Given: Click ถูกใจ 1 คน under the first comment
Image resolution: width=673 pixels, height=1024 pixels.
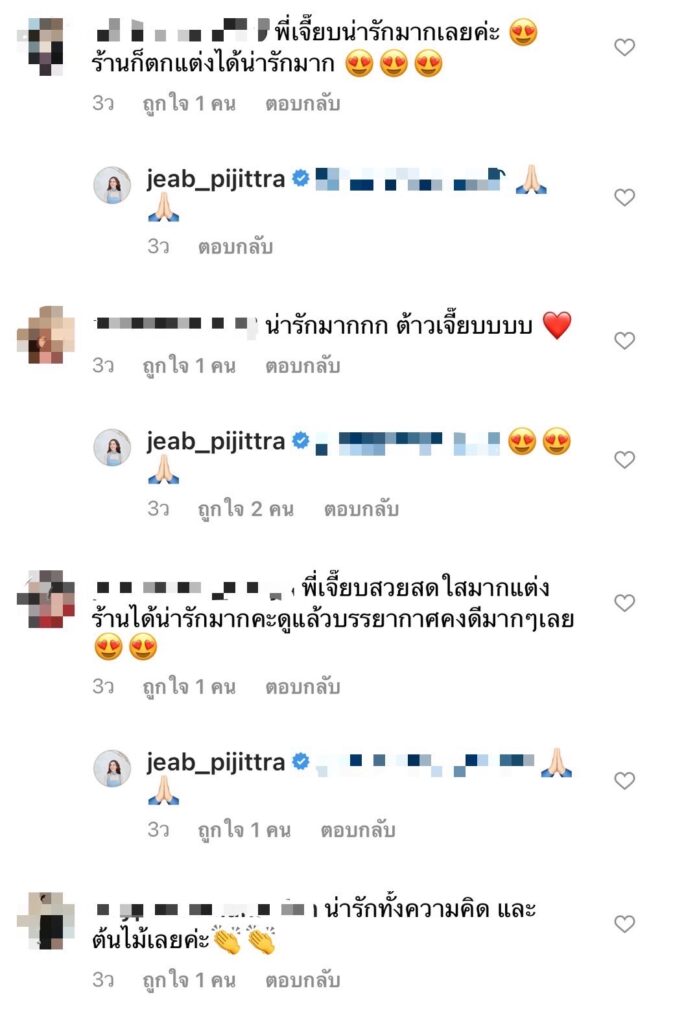Looking at the screenshot, I should (189, 103).
